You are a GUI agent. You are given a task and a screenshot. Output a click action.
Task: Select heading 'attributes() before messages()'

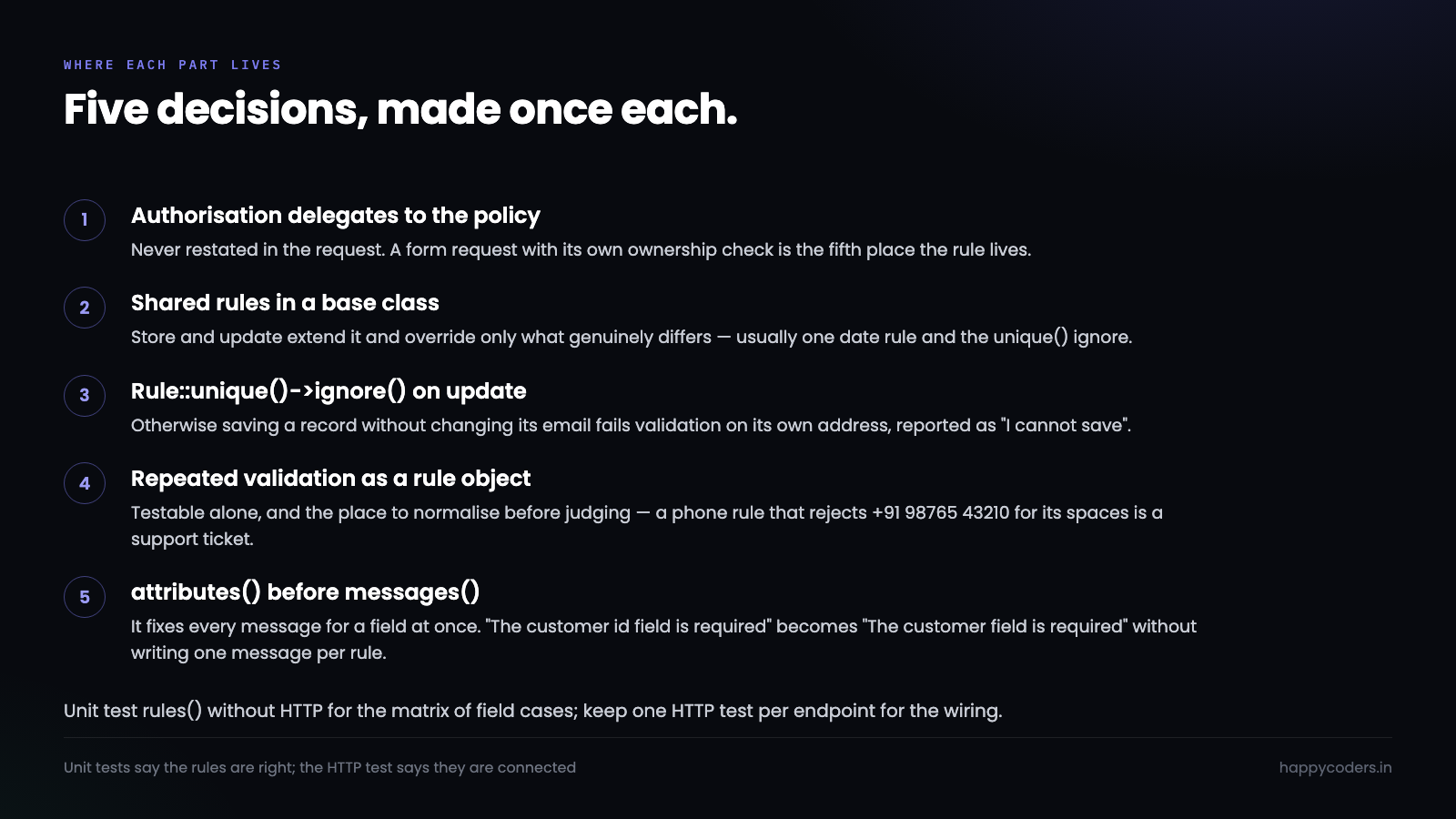tap(305, 592)
